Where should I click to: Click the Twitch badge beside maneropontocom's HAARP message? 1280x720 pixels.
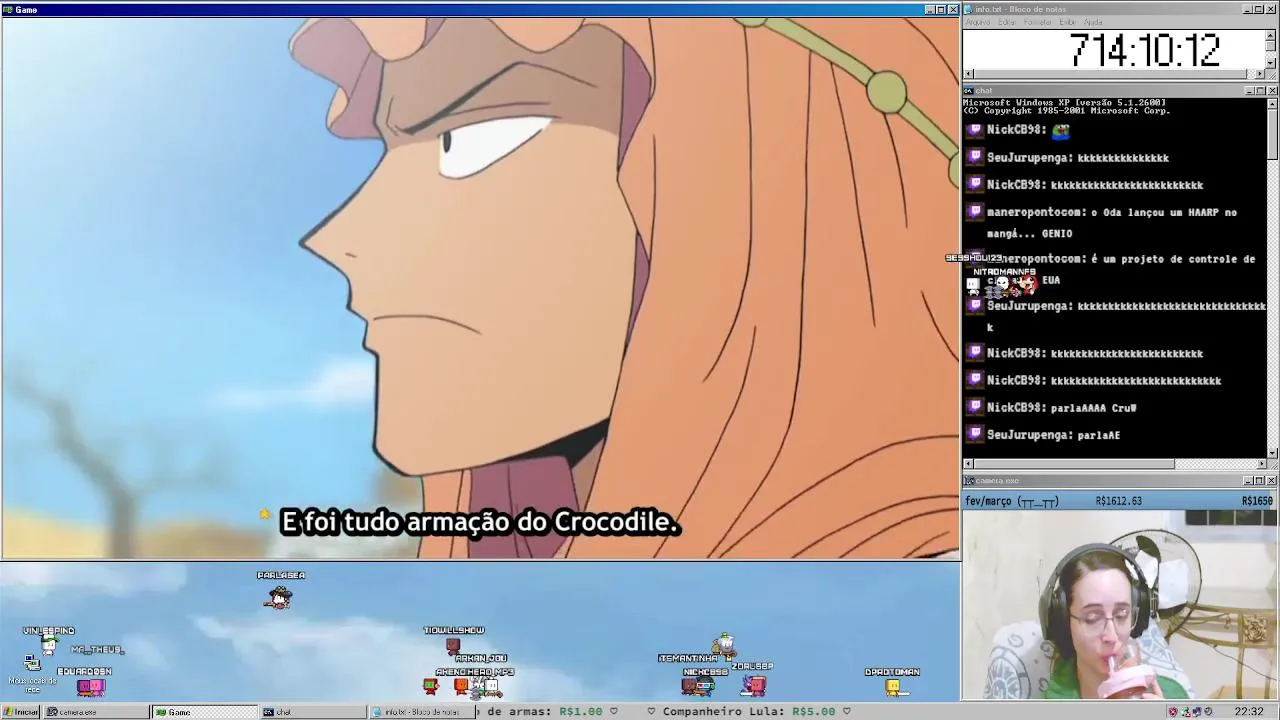[976, 211]
